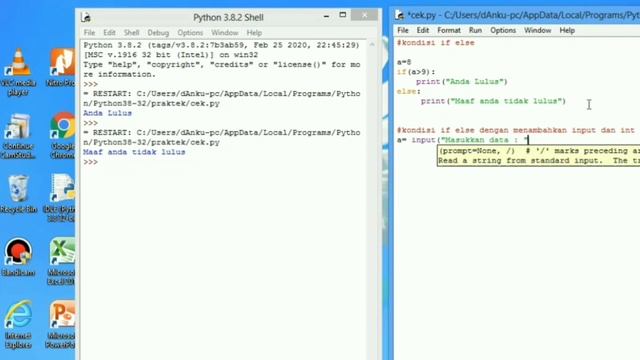Open Options menu in Python Shell window
This screenshot has height=360, width=640.
point(190,33)
